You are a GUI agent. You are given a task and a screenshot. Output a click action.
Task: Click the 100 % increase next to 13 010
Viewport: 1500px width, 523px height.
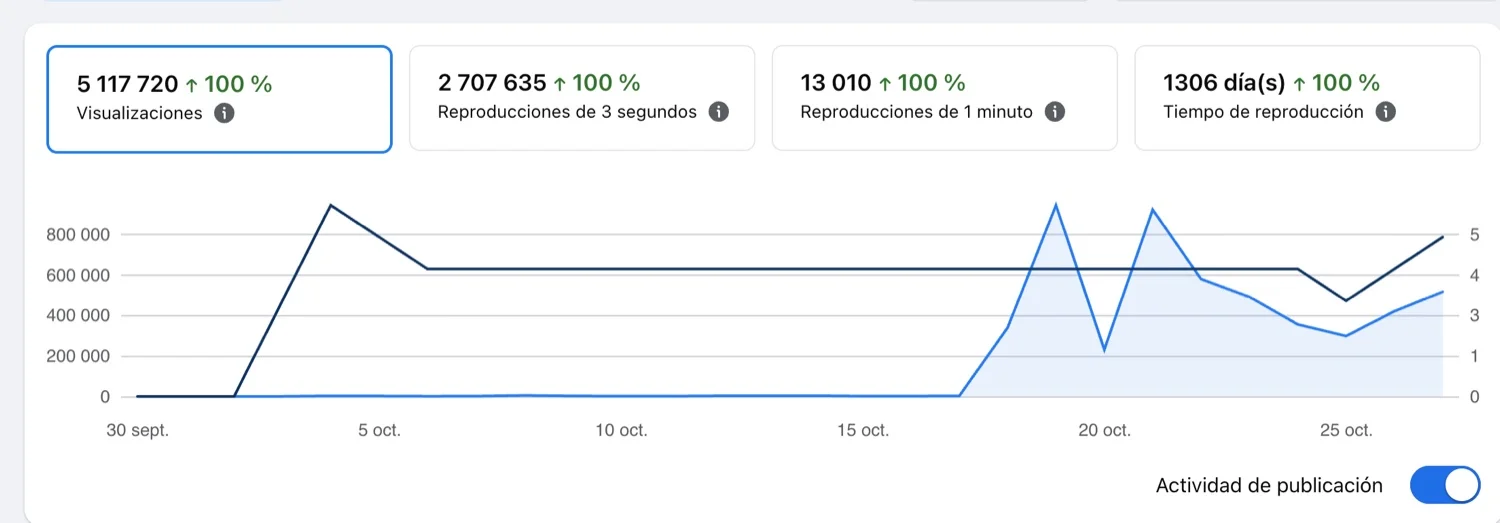click(x=922, y=82)
